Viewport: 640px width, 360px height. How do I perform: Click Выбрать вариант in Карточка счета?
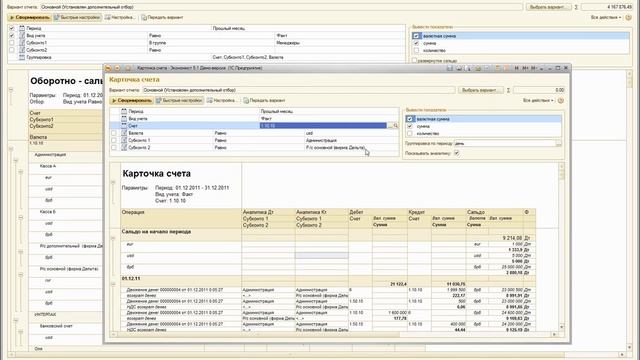point(480,90)
